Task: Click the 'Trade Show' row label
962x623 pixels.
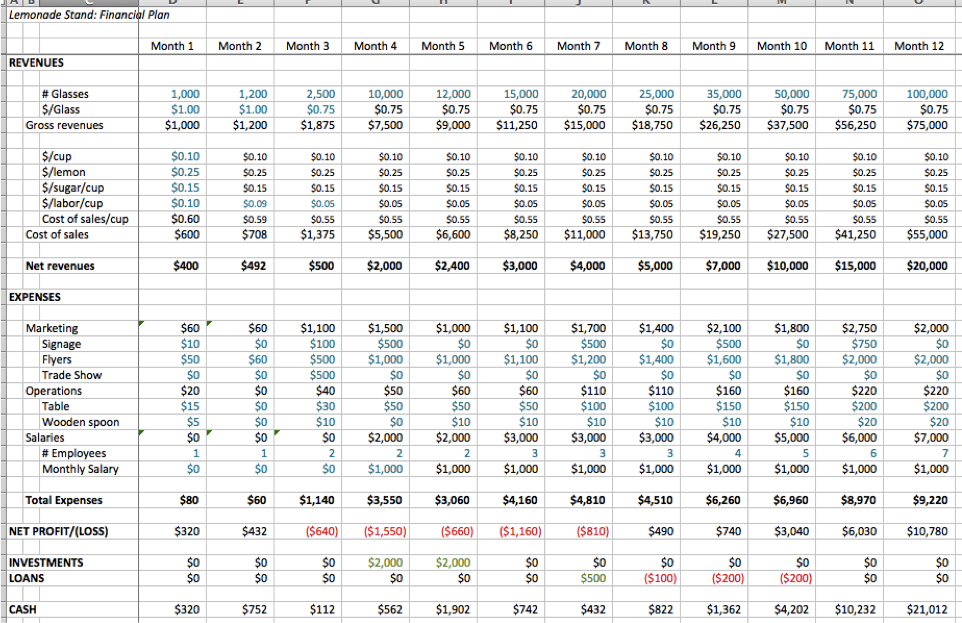Action: pyautogui.click(x=72, y=375)
